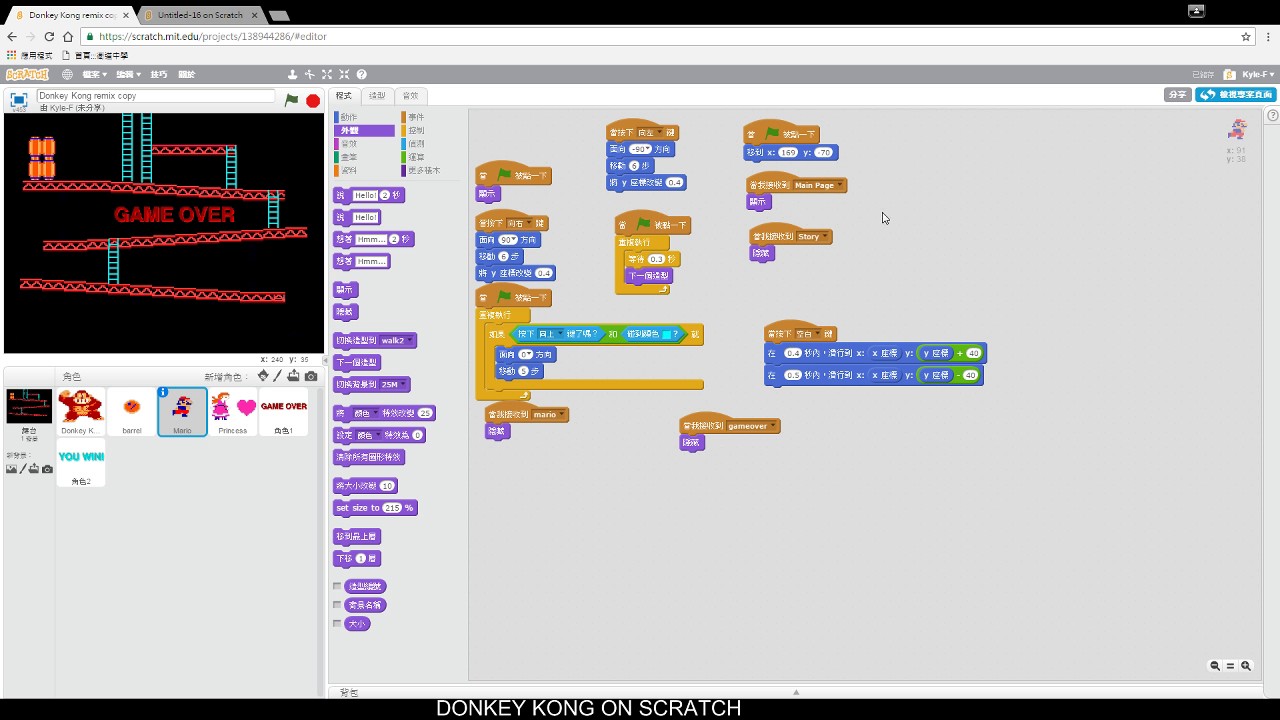
Task: Open the File menu in the Scratch menu bar
Action: tap(95, 74)
